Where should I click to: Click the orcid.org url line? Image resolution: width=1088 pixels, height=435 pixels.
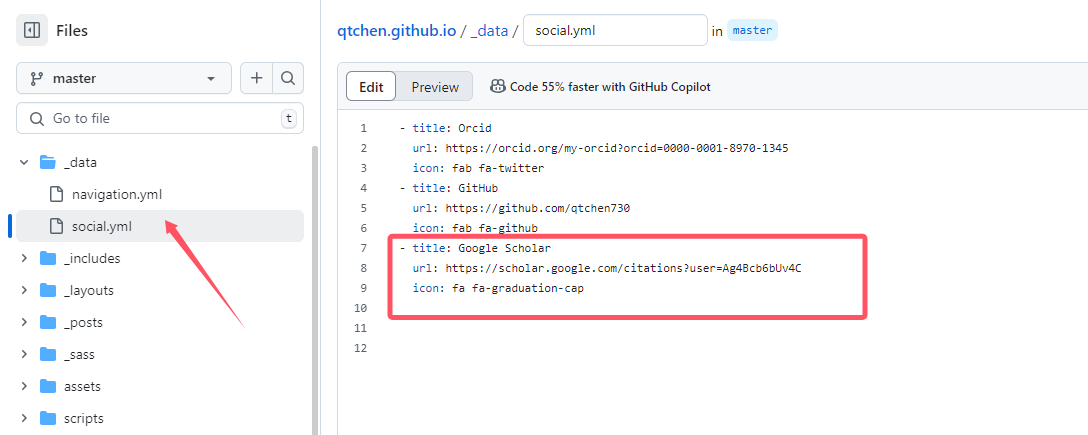(600, 148)
